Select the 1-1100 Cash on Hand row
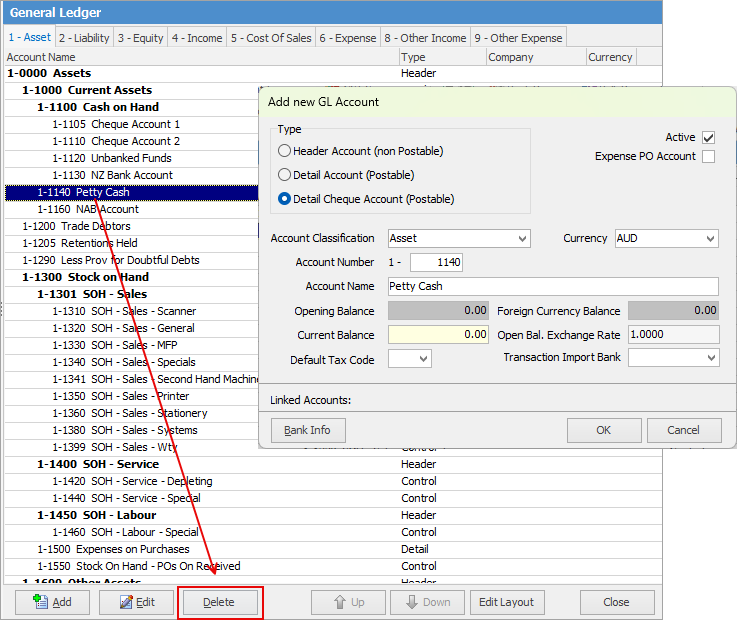This screenshot has width=737, height=620. 132,107
